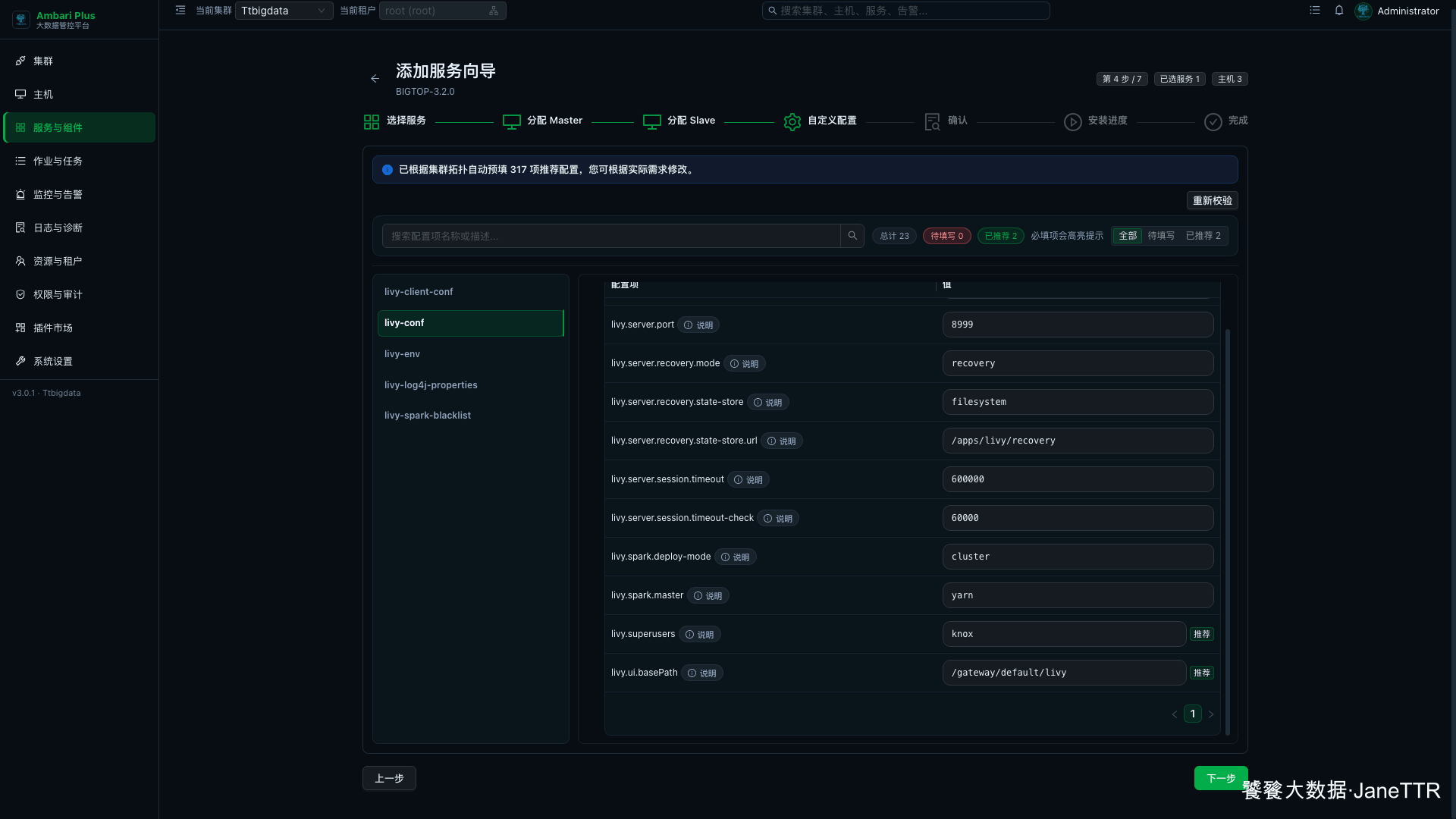Image resolution: width=1456 pixels, height=819 pixels.
Task: Open the notifications bell
Action: [1339, 11]
